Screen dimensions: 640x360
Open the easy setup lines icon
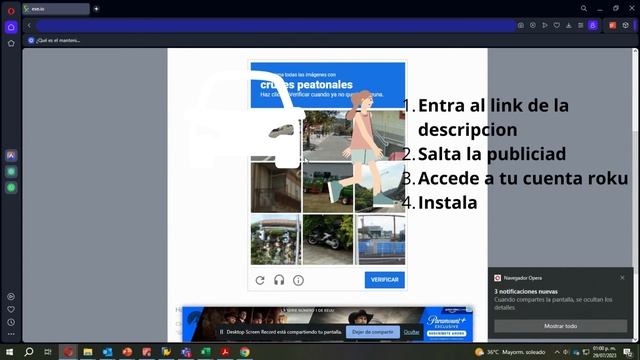pyautogui.click(x=580, y=25)
